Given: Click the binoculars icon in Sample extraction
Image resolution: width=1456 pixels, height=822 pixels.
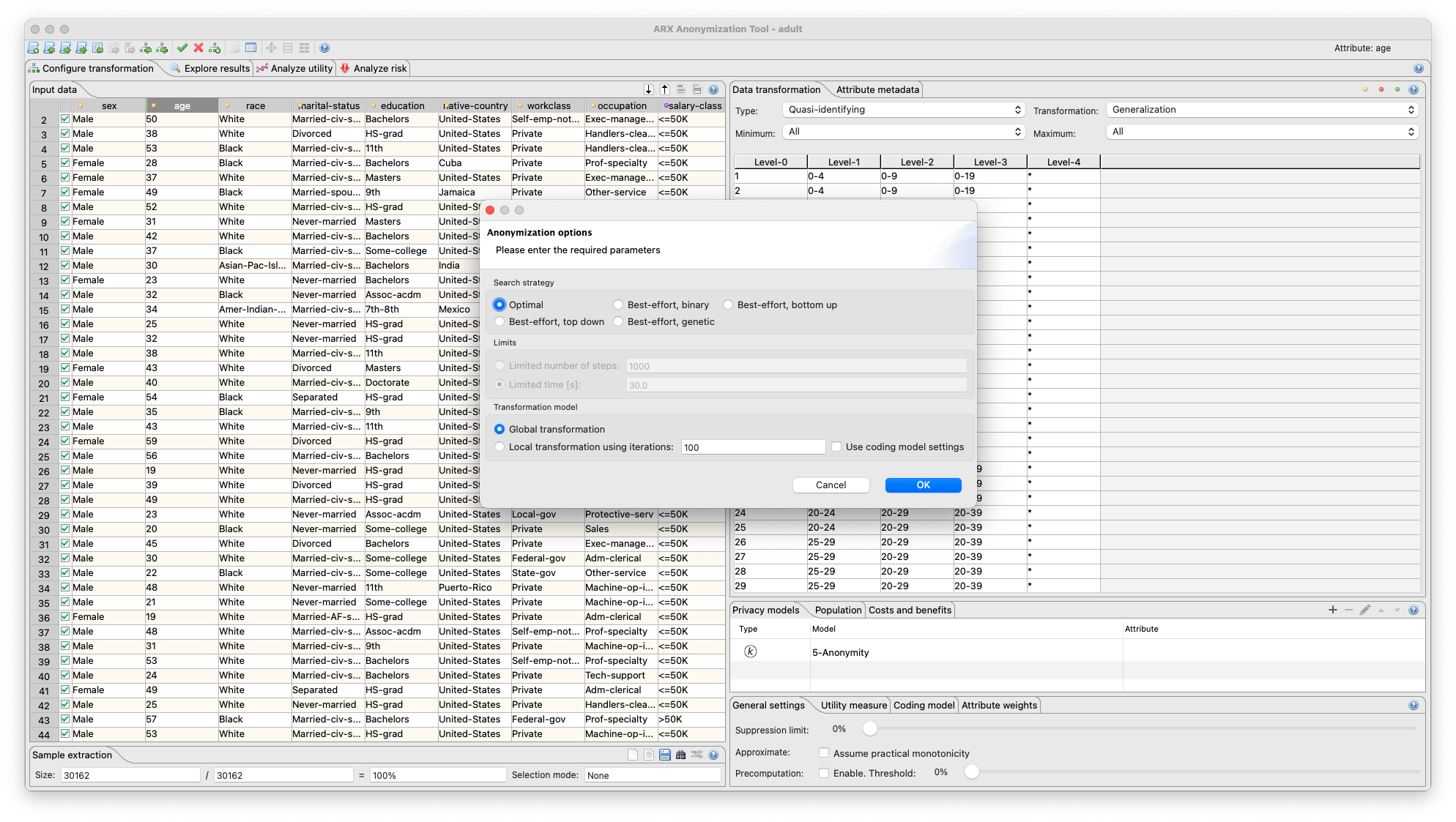Looking at the screenshot, I should click(681, 755).
